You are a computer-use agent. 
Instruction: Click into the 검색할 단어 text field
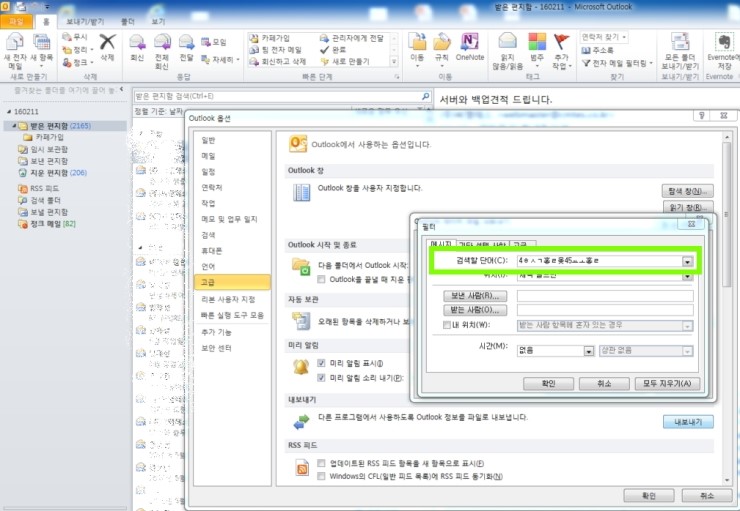click(x=600, y=261)
